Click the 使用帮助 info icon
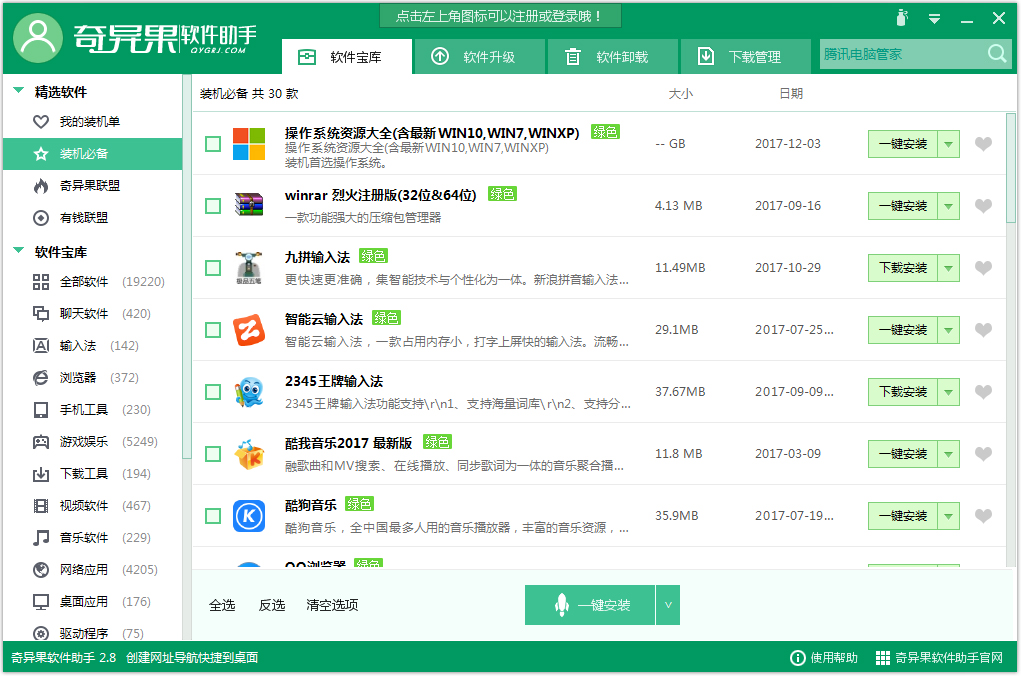Viewport: 1021px width, 676px height. 795,658
